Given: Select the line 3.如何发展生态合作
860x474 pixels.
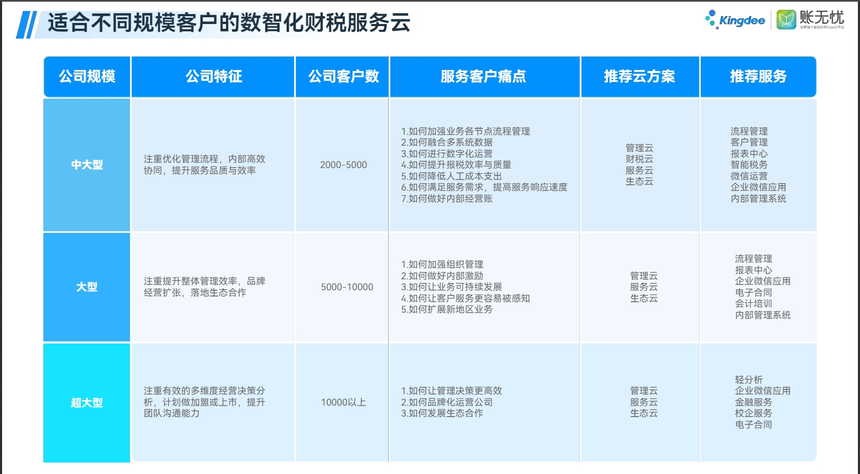Looking at the screenshot, I should click(x=442, y=413).
